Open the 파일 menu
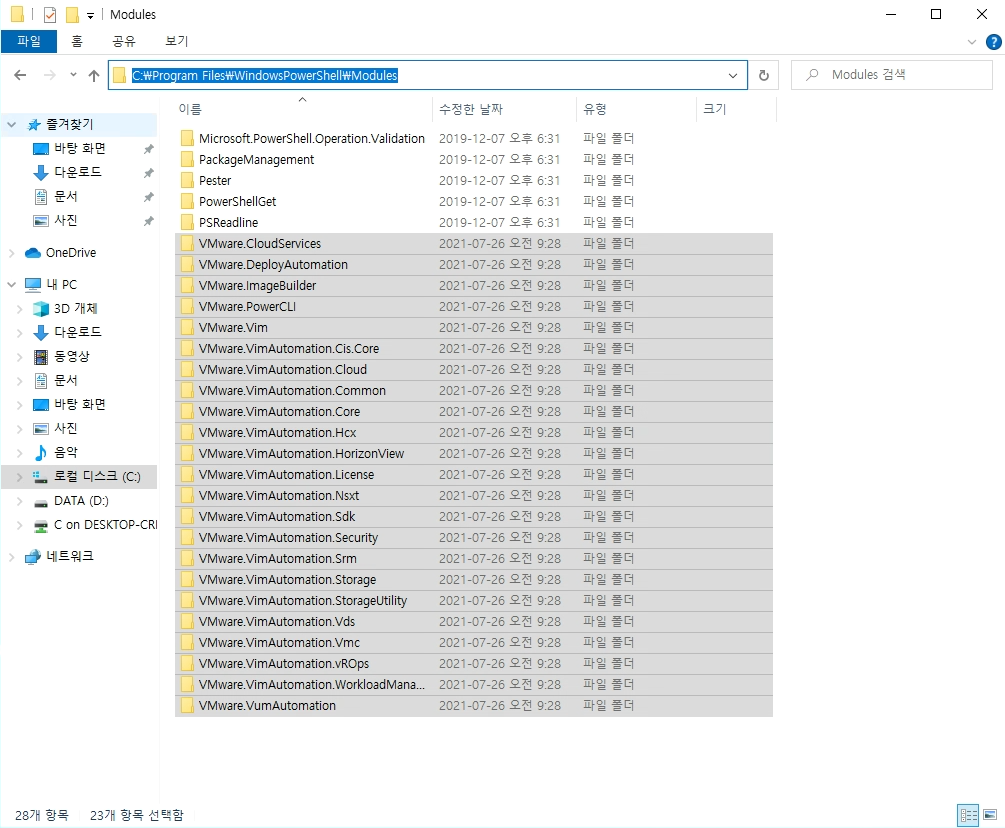This screenshot has height=828, width=1005. (x=30, y=41)
